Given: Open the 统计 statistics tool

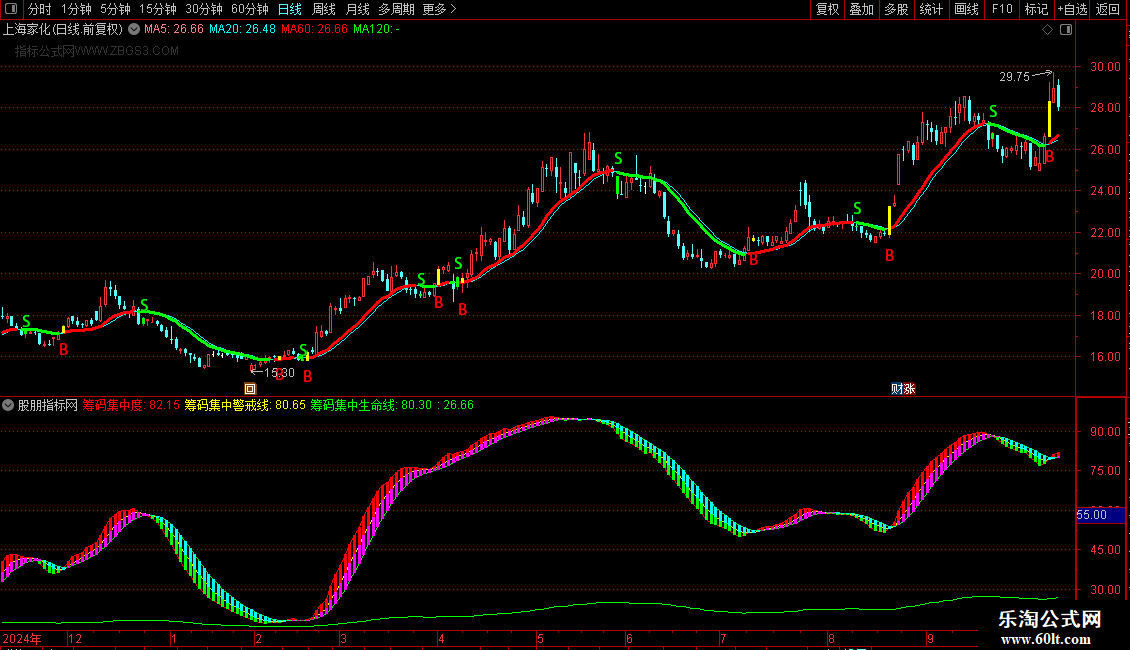Looking at the screenshot, I should click(x=931, y=9).
